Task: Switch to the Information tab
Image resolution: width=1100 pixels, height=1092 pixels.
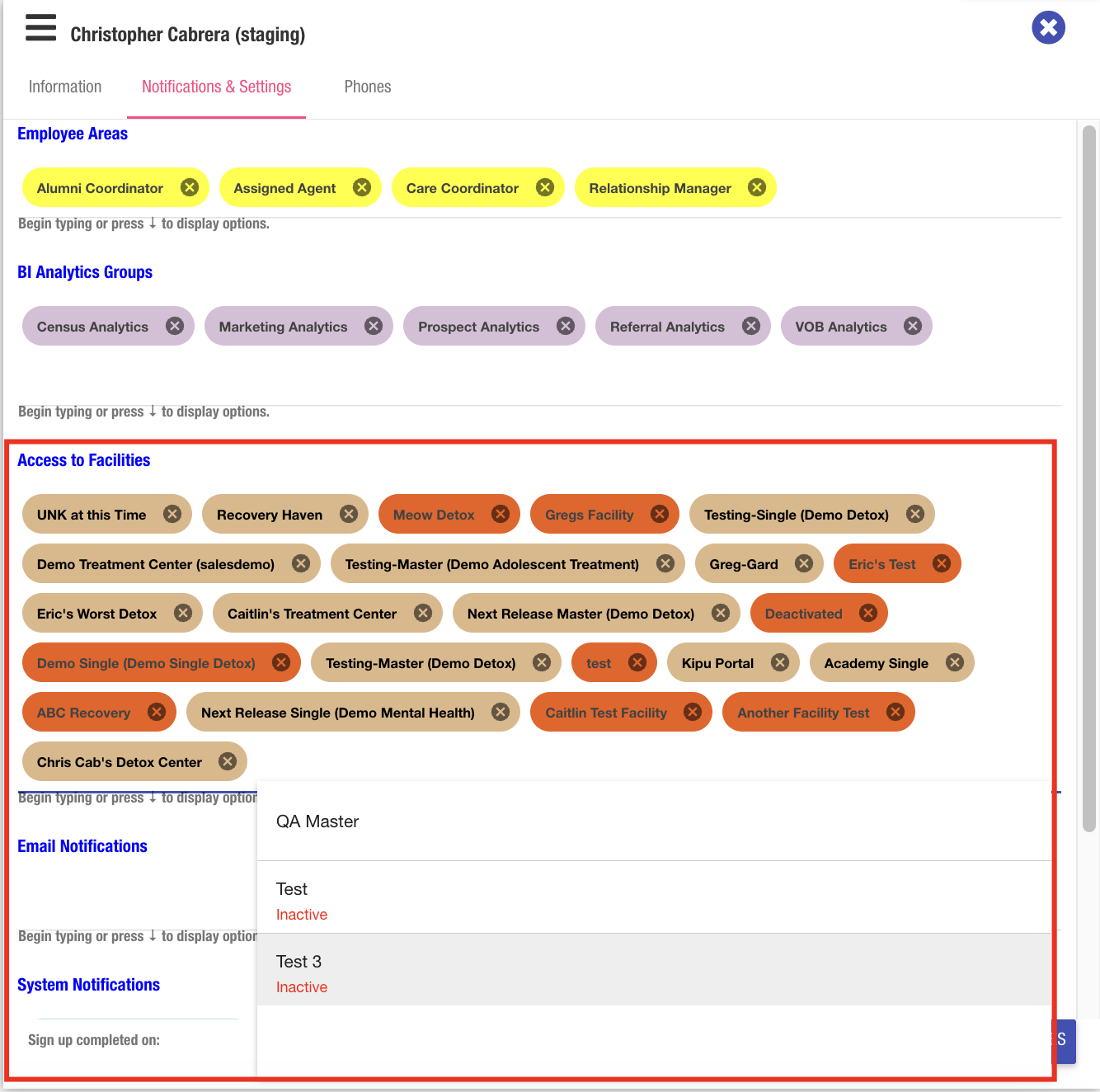Action: 65,87
